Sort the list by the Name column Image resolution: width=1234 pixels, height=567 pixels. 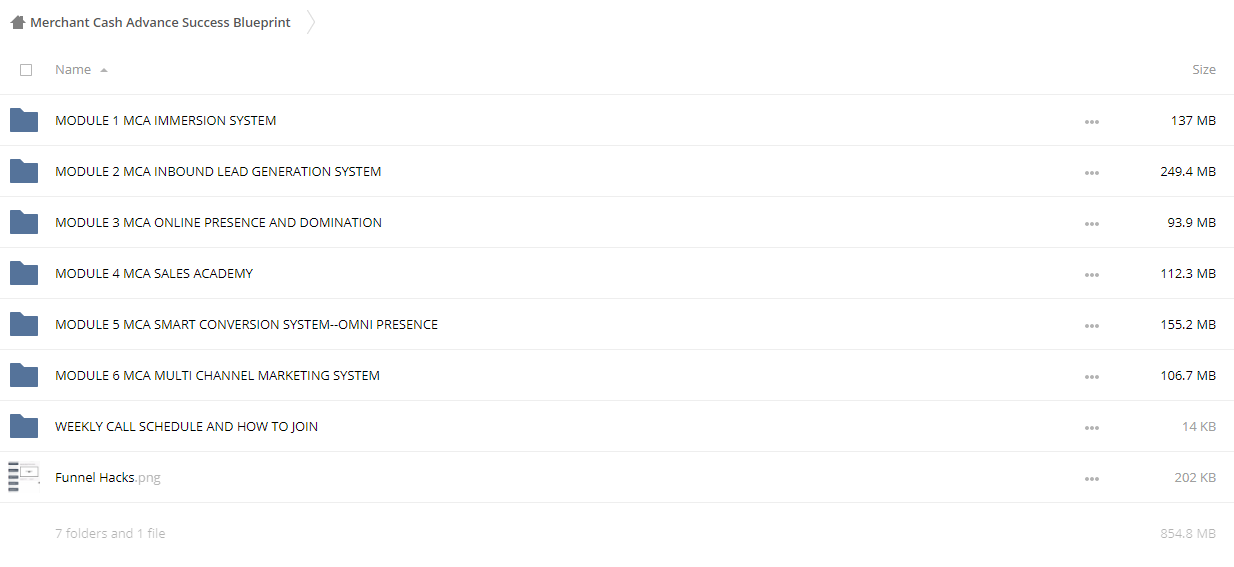pyautogui.click(x=73, y=70)
